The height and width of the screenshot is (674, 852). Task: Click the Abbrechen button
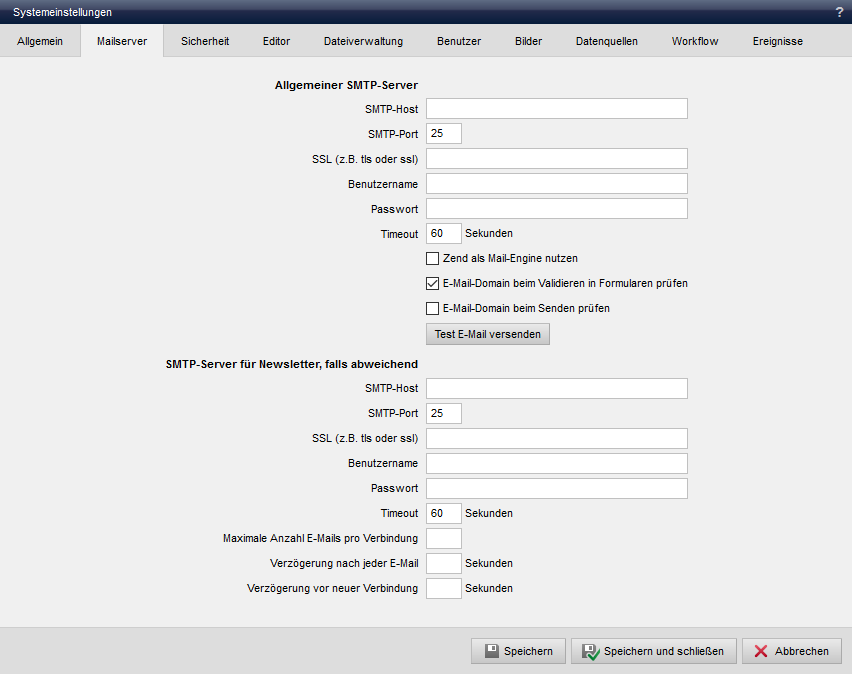(x=792, y=651)
